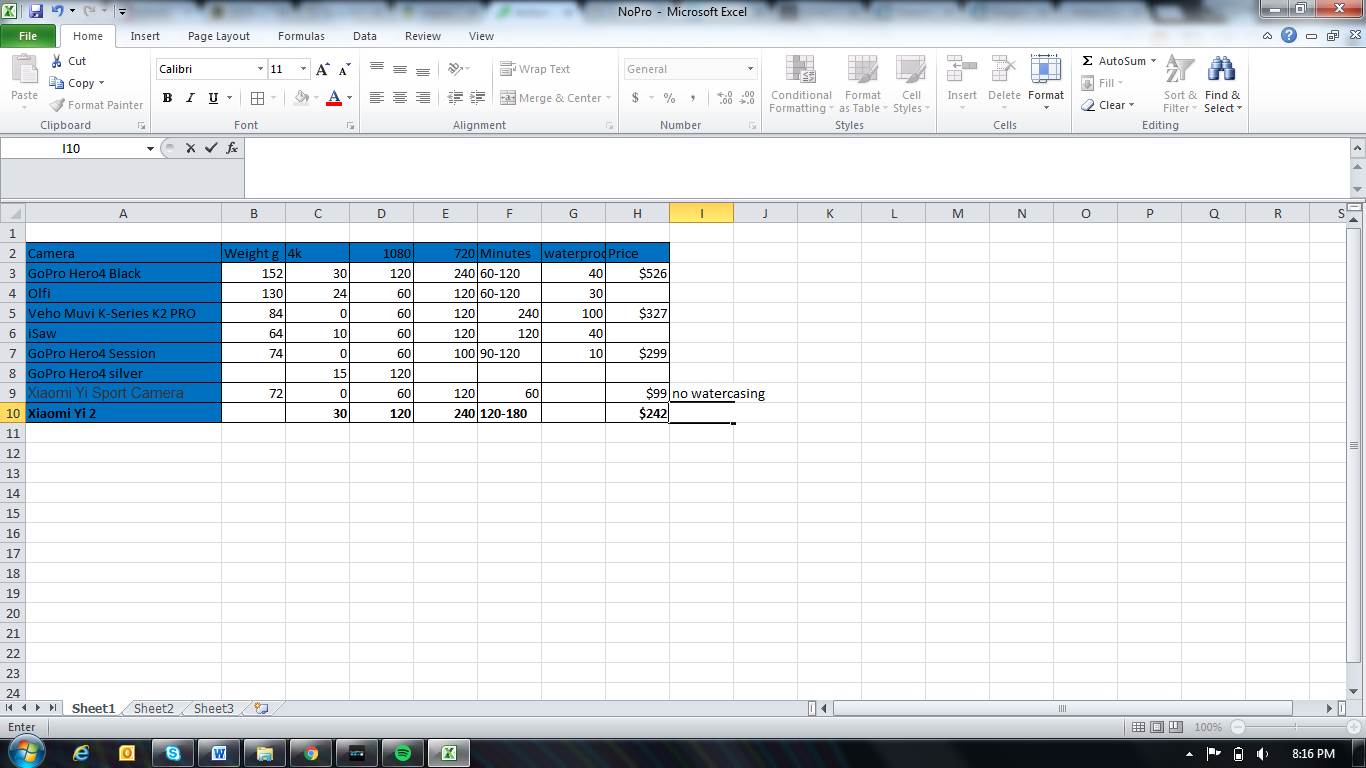Expand the General number format dropdown
This screenshot has width=1366, height=768.
750,69
